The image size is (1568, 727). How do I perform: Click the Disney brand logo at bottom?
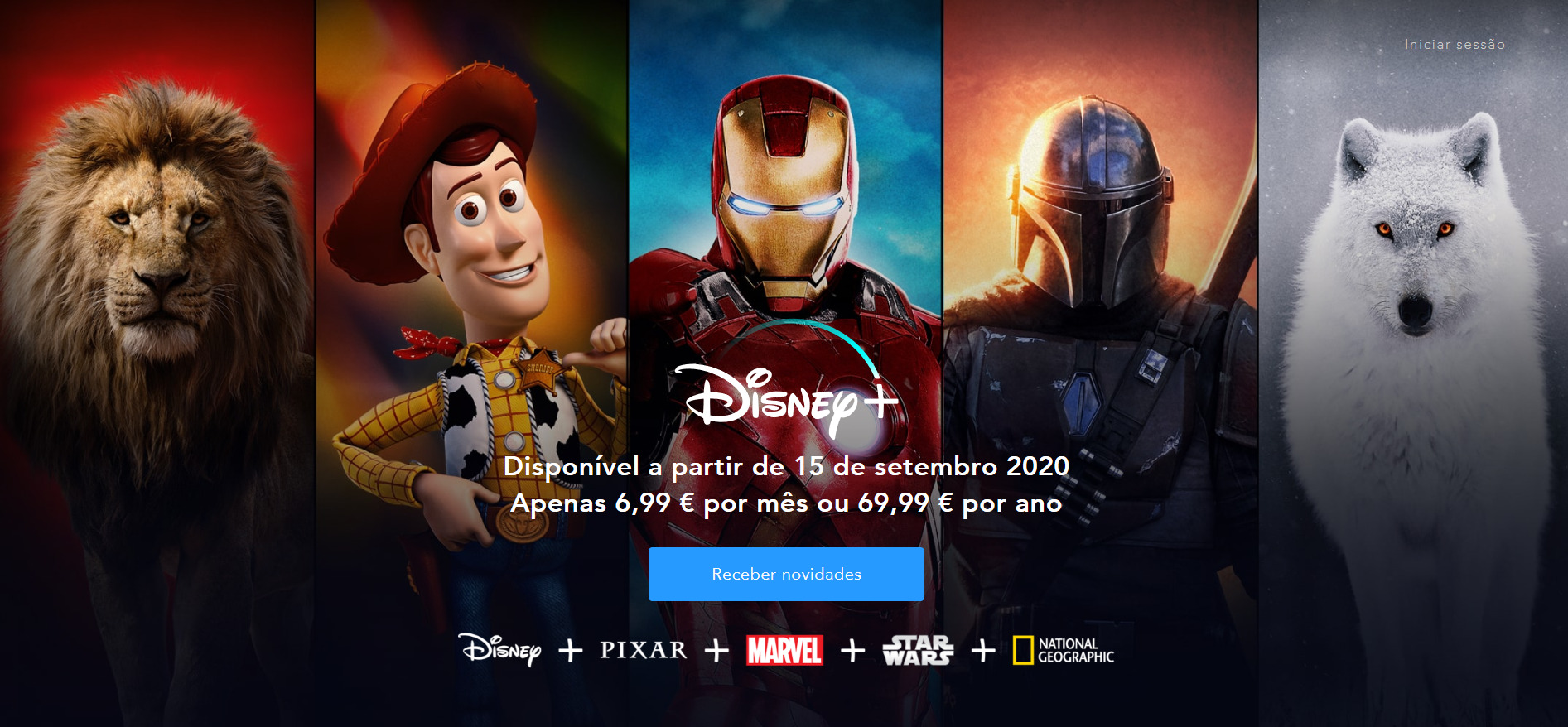coord(500,650)
